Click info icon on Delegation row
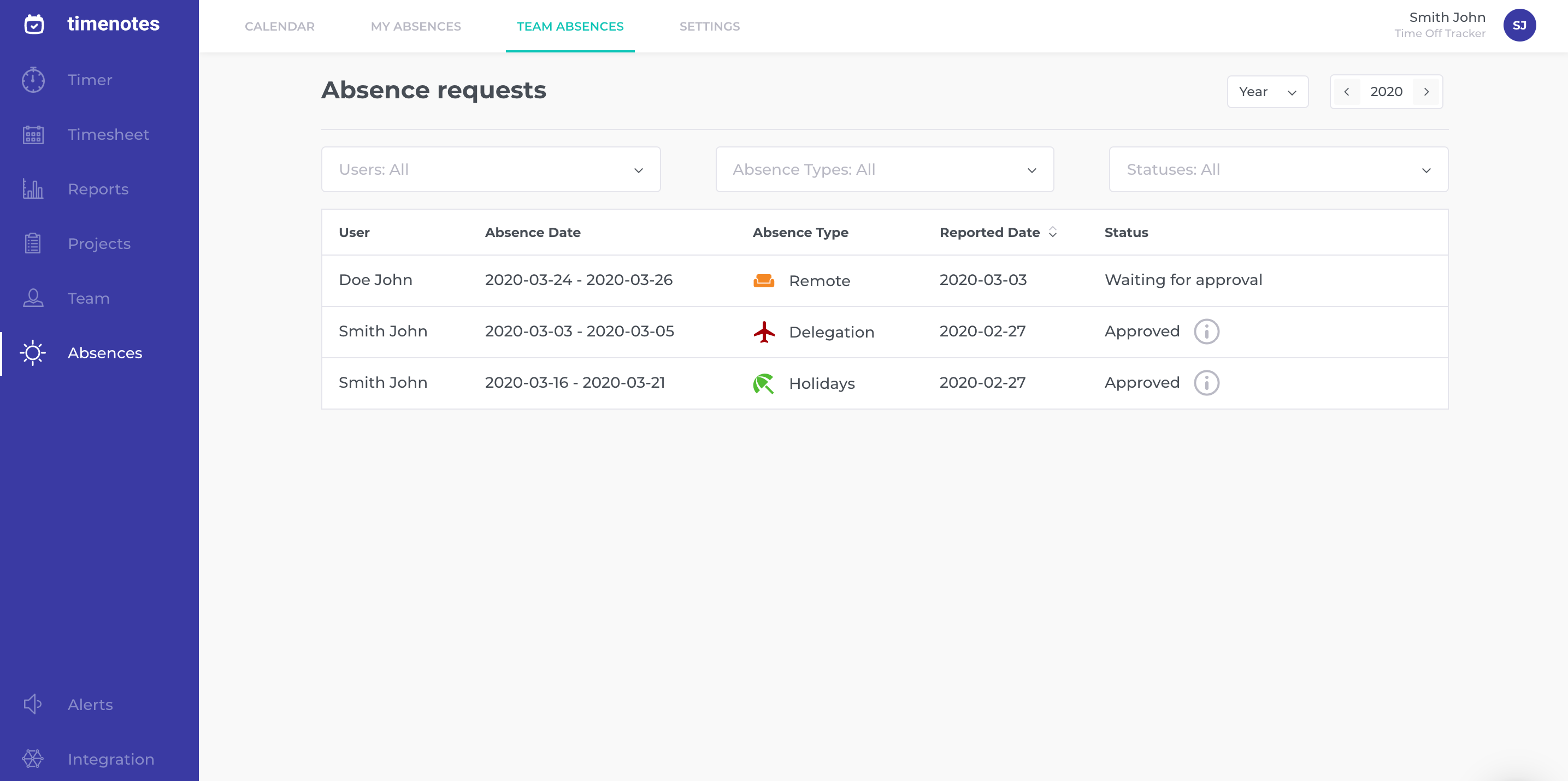Viewport: 1568px width, 781px height. [x=1206, y=332]
